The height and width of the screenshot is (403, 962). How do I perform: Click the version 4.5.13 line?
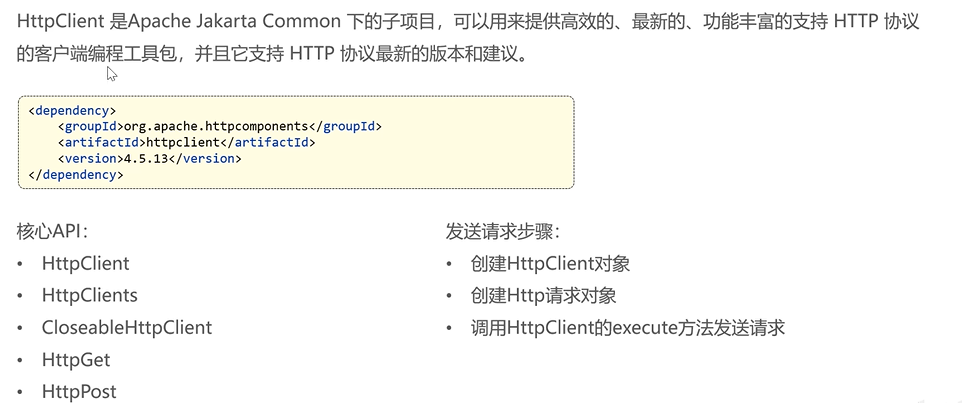(x=150, y=159)
